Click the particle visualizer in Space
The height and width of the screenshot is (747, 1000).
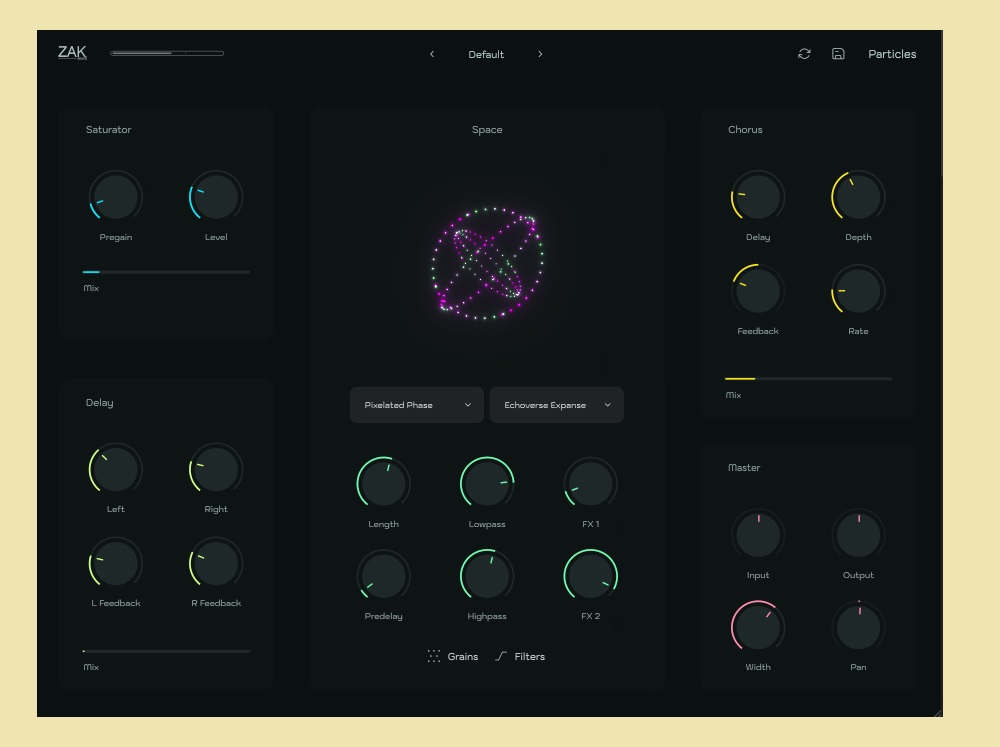click(x=487, y=264)
